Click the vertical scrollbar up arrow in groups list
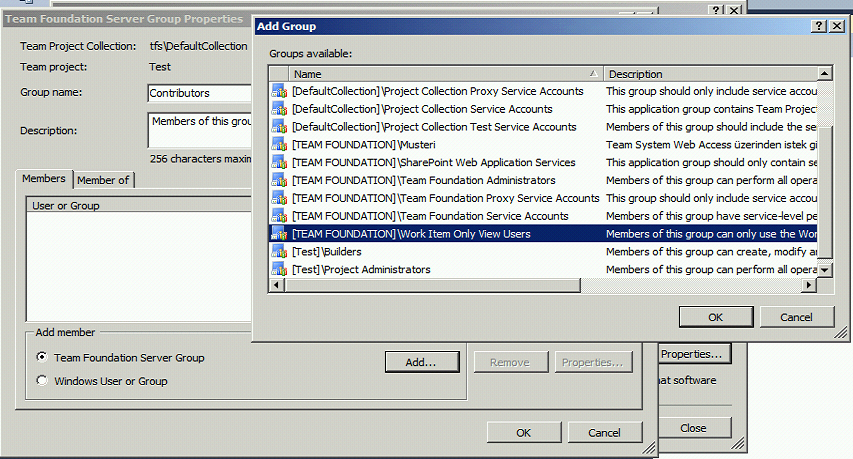853x459 pixels. 825,73
